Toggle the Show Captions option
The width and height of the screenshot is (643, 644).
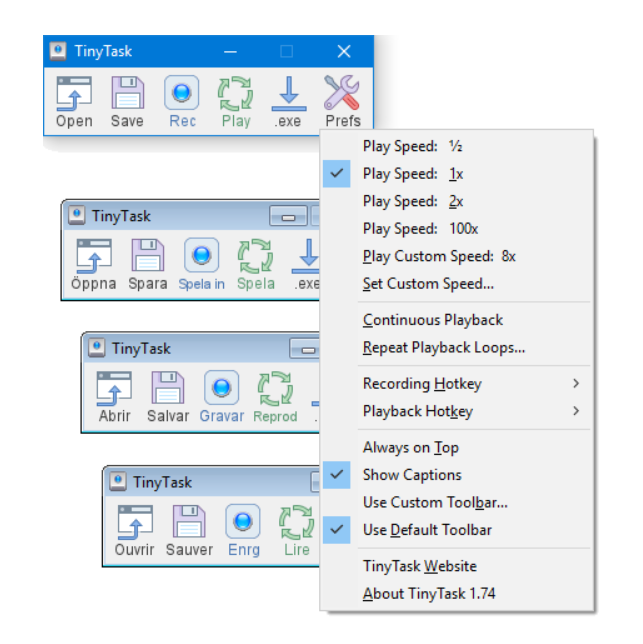click(x=457, y=474)
